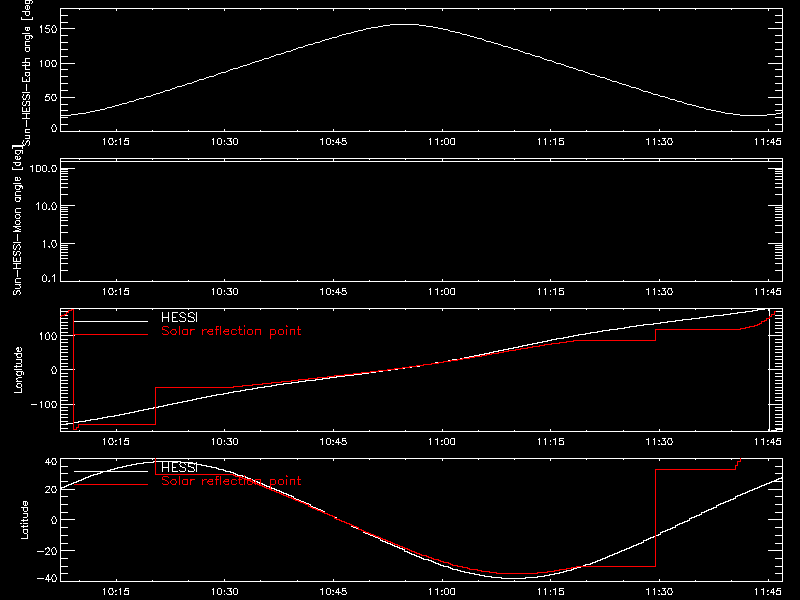
Task: Select 'HESSI' legend text in Latitude plot
Action: click(179, 467)
